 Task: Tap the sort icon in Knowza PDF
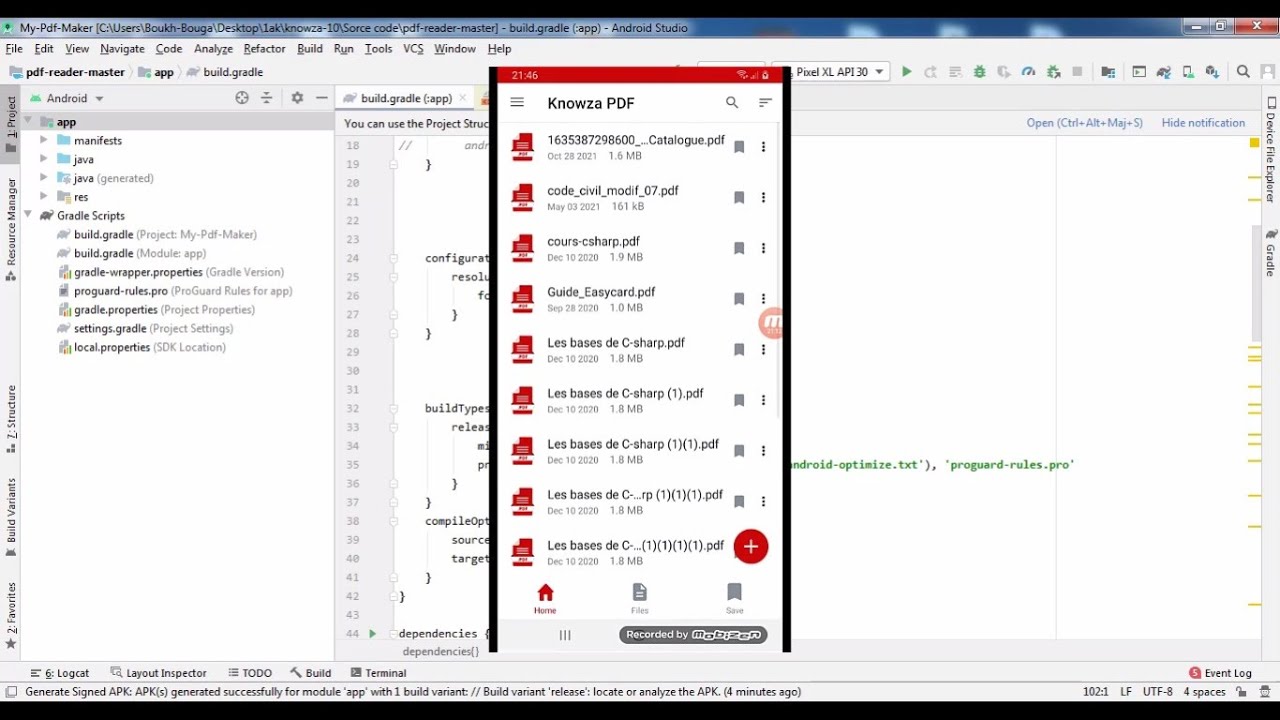pos(765,103)
